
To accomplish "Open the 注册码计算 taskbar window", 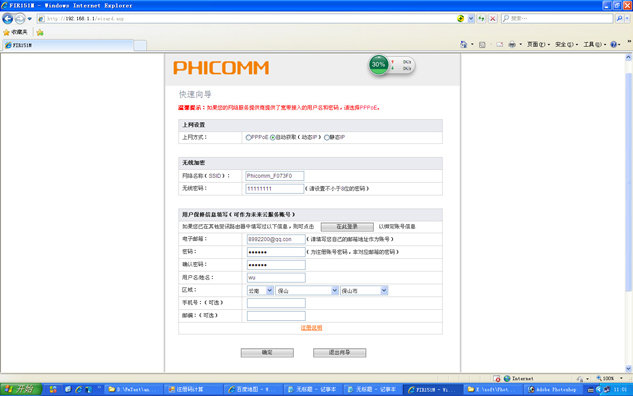I will pyautogui.click(x=193, y=389).
